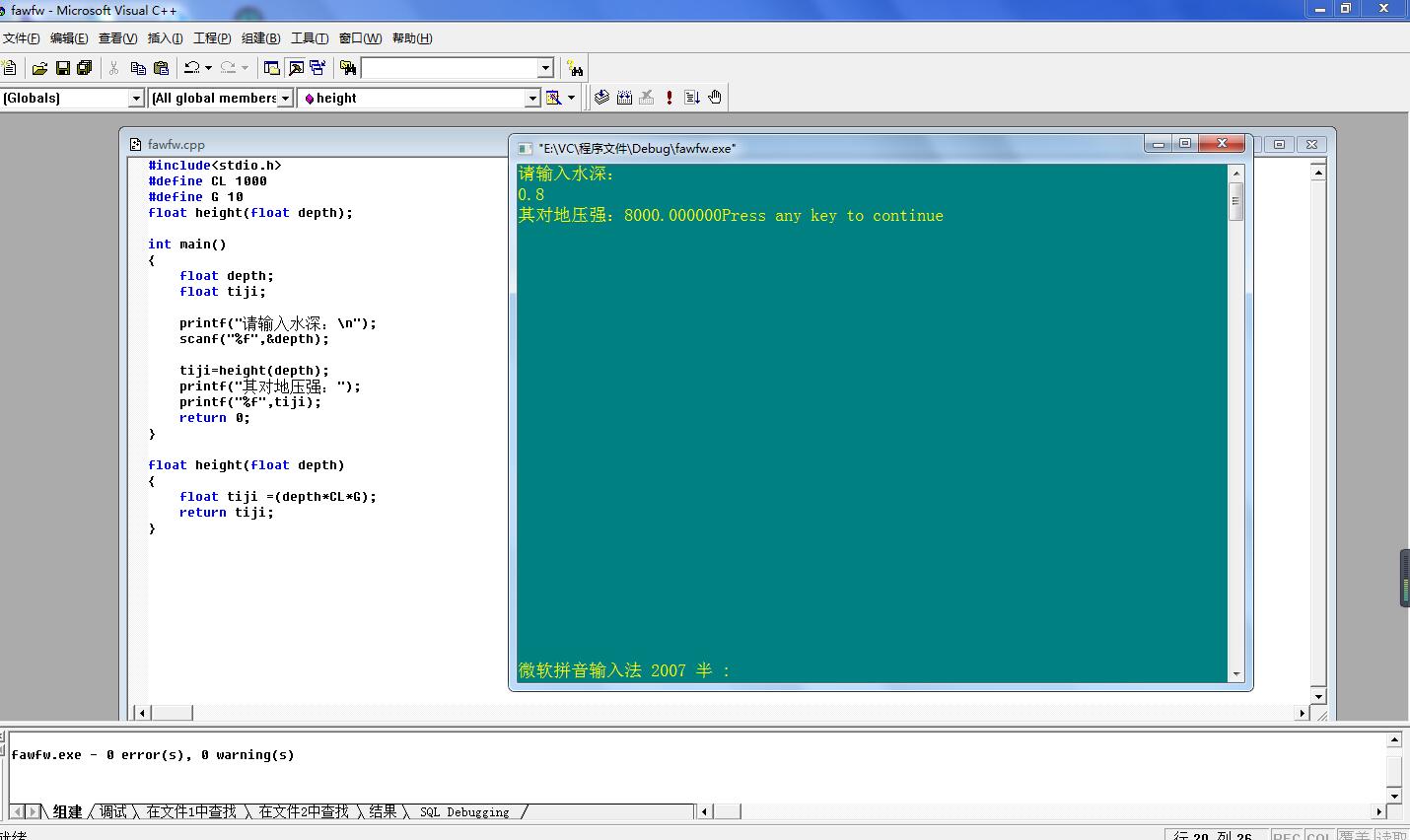
Task: Click the Go debug icon
Action: [692, 98]
